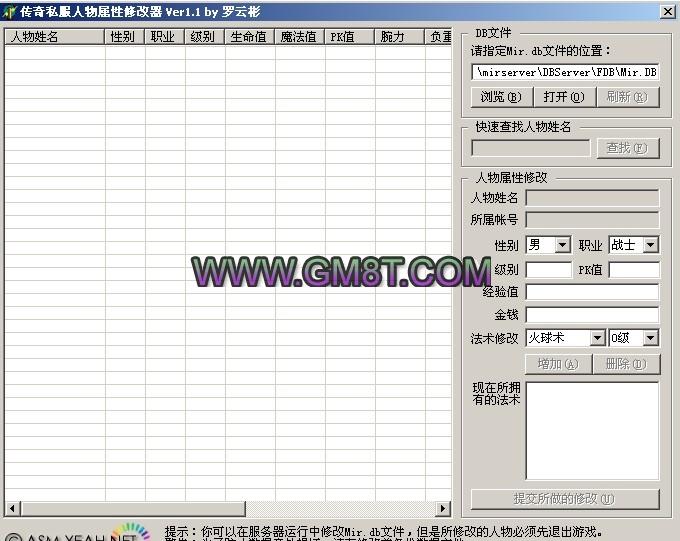Click the Mir.db file path field

(564, 72)
